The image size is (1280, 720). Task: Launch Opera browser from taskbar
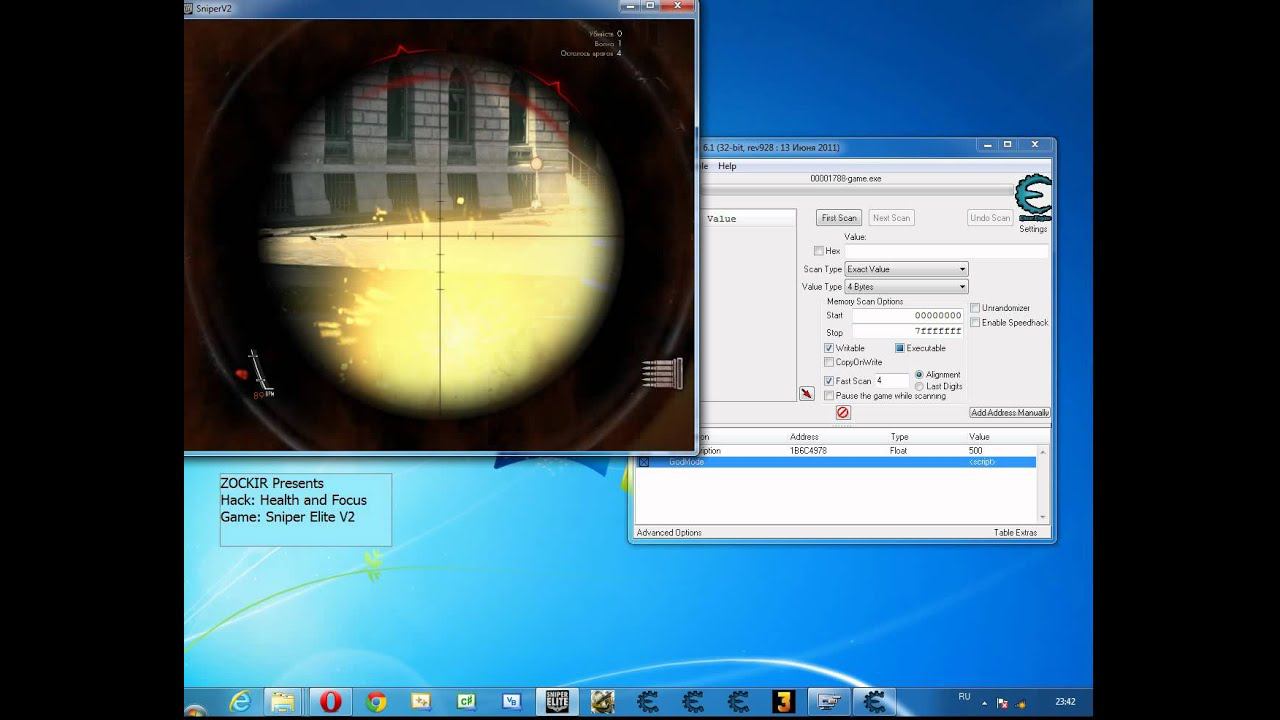[330, 702]
